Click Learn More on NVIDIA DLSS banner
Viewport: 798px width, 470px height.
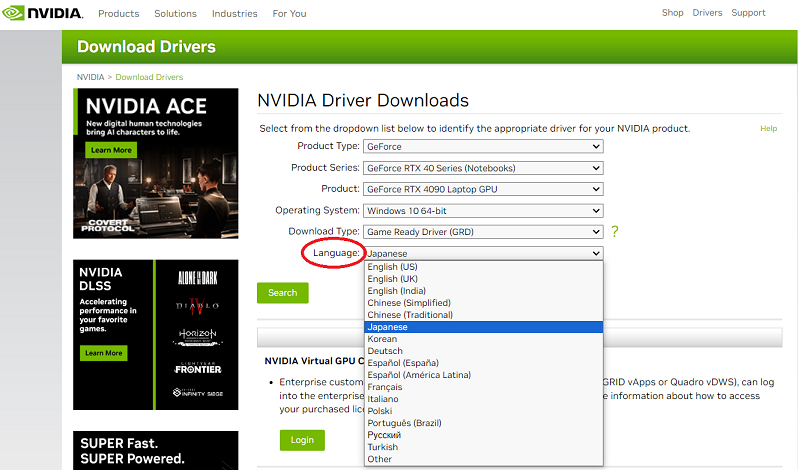(103, 353)
